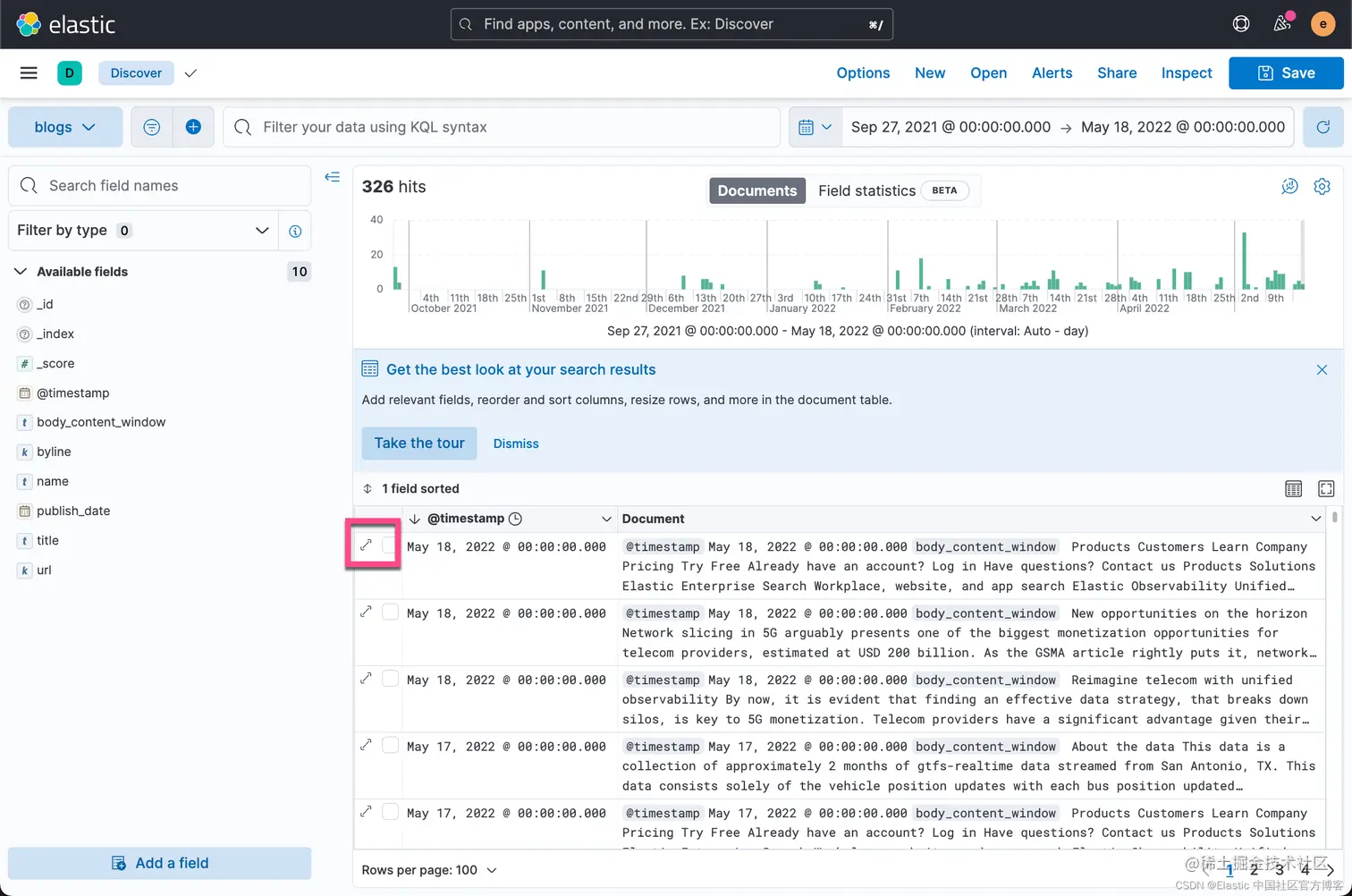
Task: Click New in the top menu
Action: pyautogui.click(x=930, y=73)
